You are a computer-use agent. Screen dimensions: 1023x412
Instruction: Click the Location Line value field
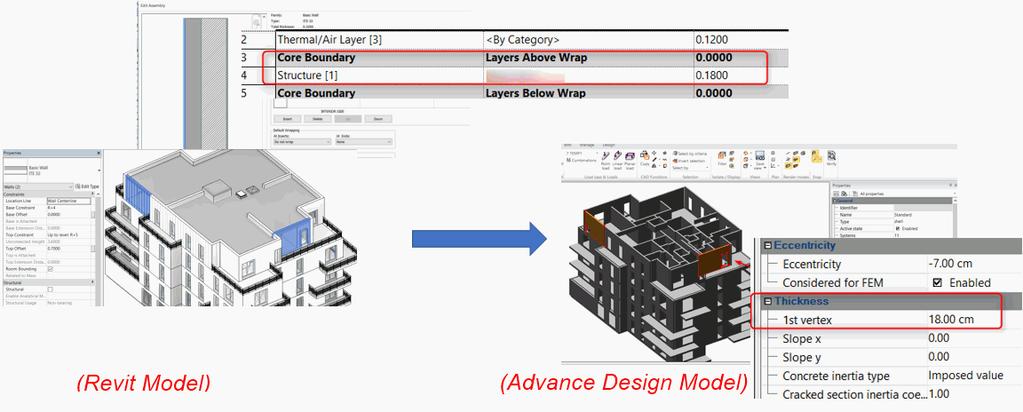69,201
